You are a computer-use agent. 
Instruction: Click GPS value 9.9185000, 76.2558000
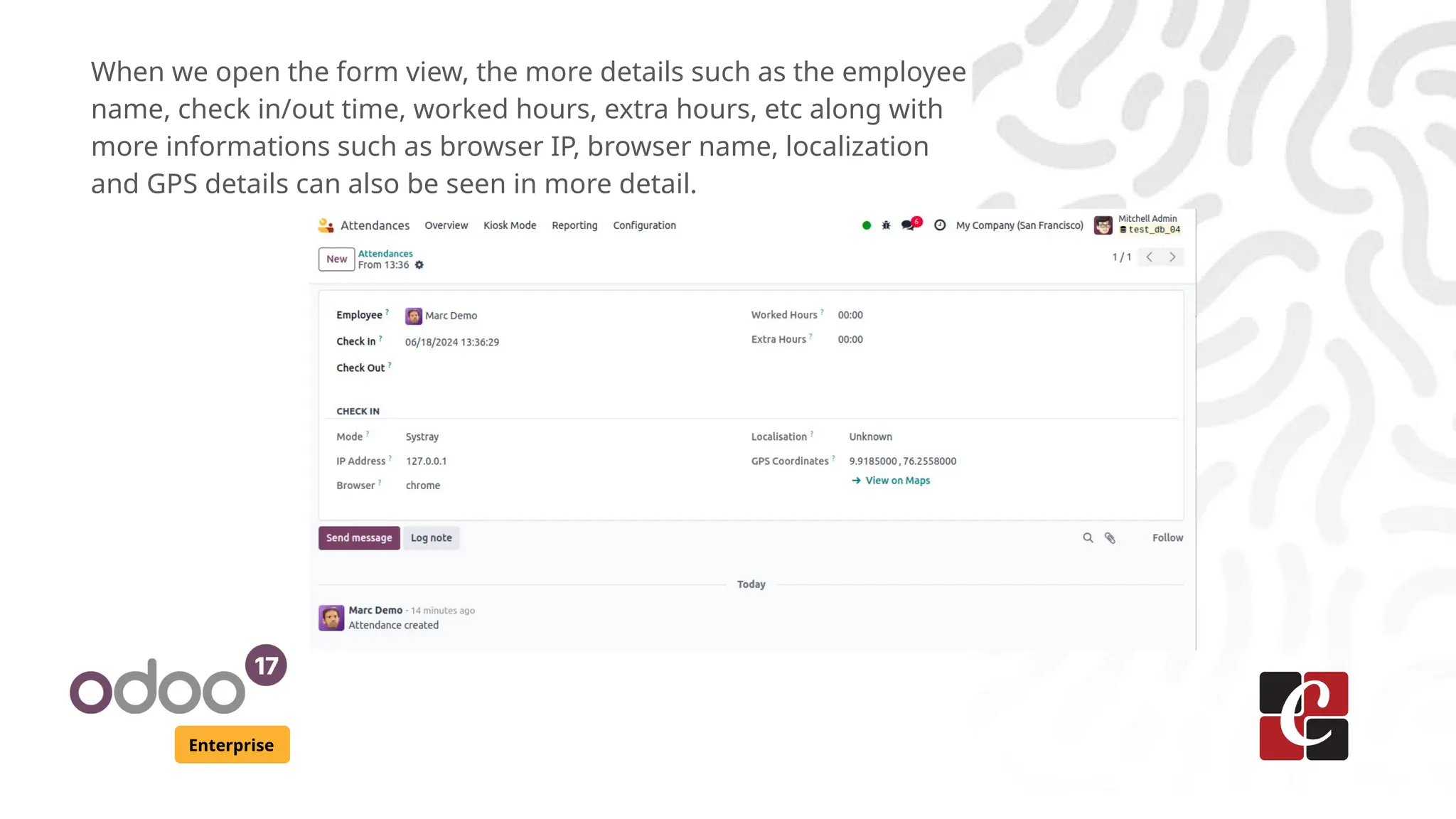[903, 461]
